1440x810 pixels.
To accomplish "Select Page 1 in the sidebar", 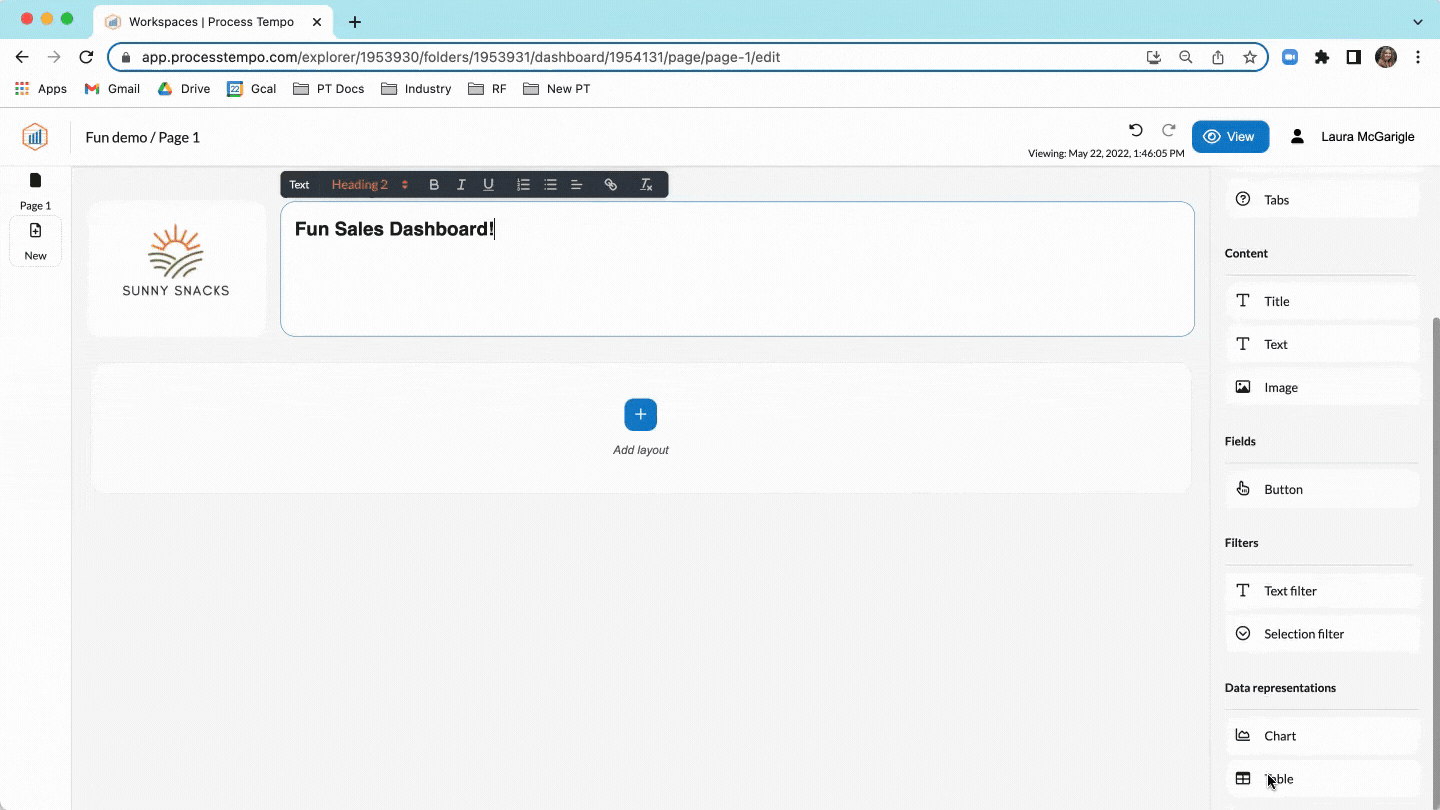I will coord(35,191).
